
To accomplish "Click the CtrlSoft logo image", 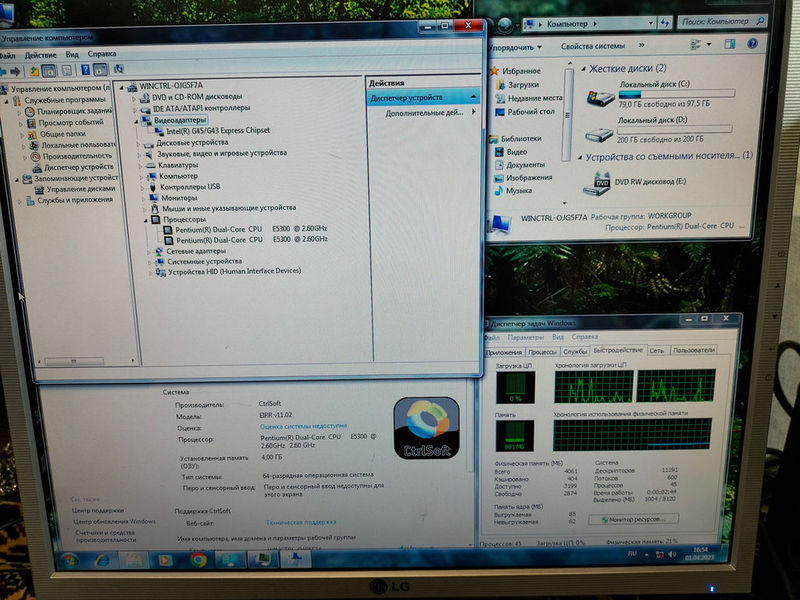I will tap(427, 429).
